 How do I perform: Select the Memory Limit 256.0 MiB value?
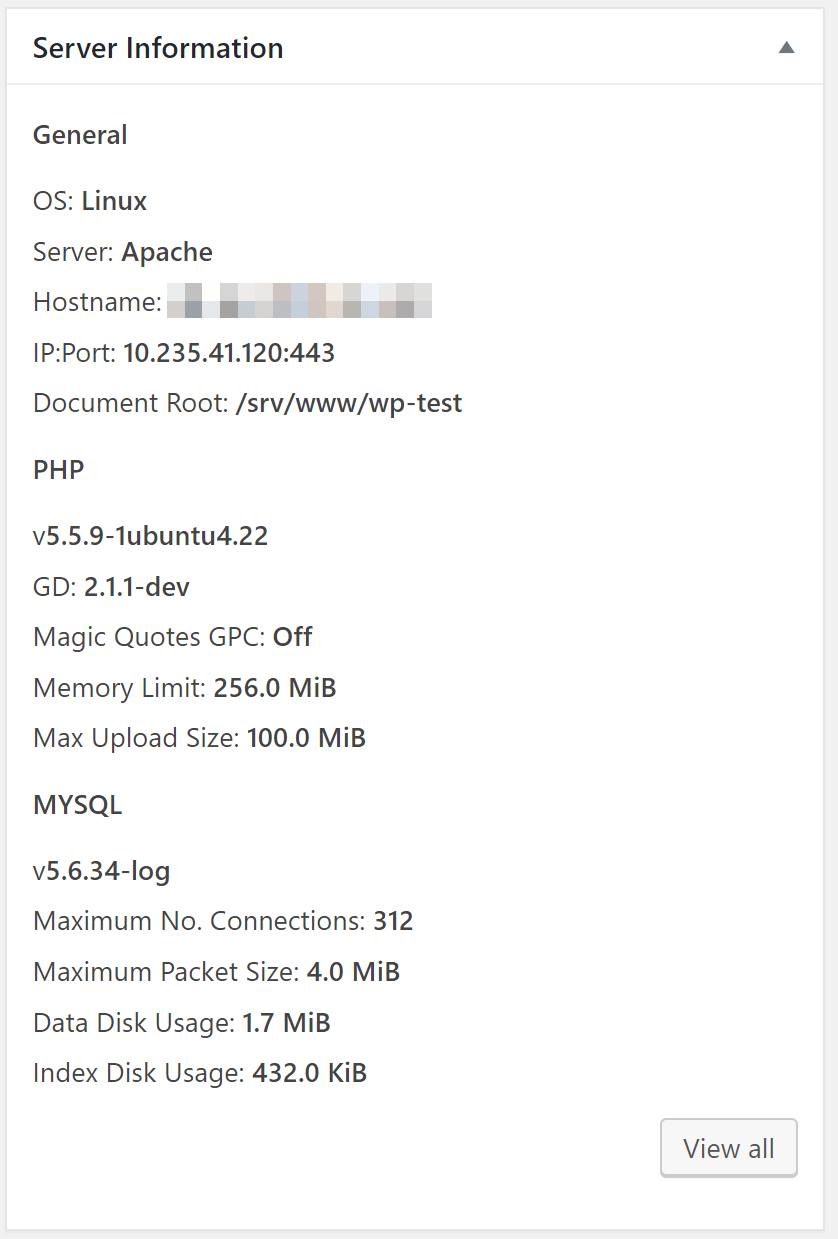[275, 688]
